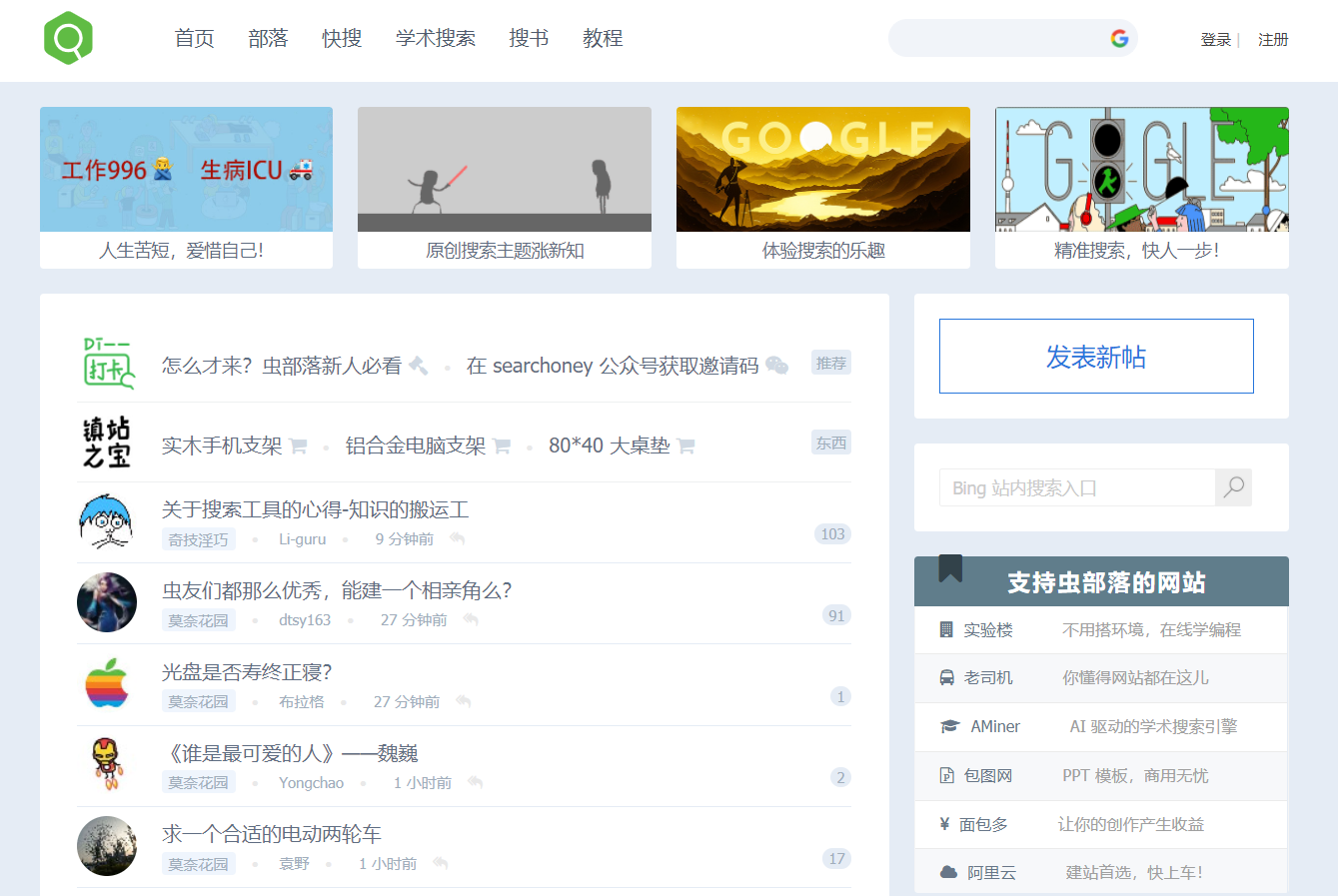Open the 快搜 nav item
This screenshot has height=896, width=1338.
(x=342, y=38)
